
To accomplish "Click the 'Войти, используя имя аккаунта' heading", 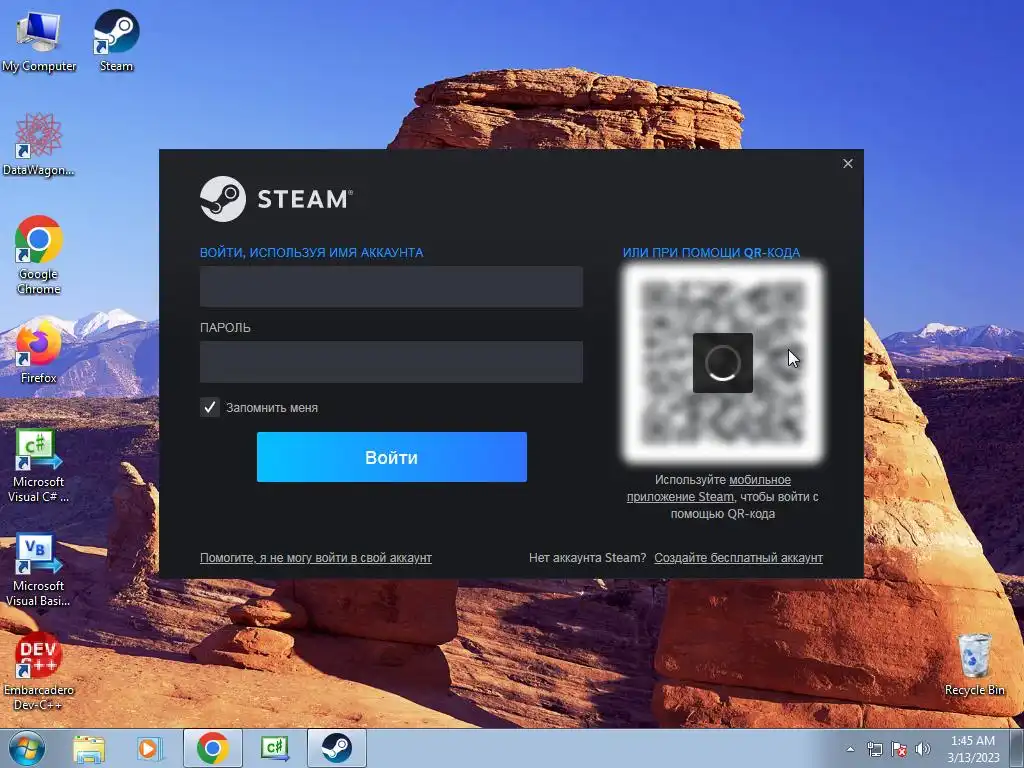I will tap(312, 253).
